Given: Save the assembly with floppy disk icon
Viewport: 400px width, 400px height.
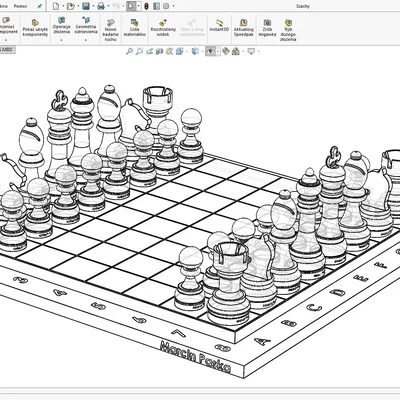Looking at the screenshot, I should pyautogui.click(x=86, y=6).
